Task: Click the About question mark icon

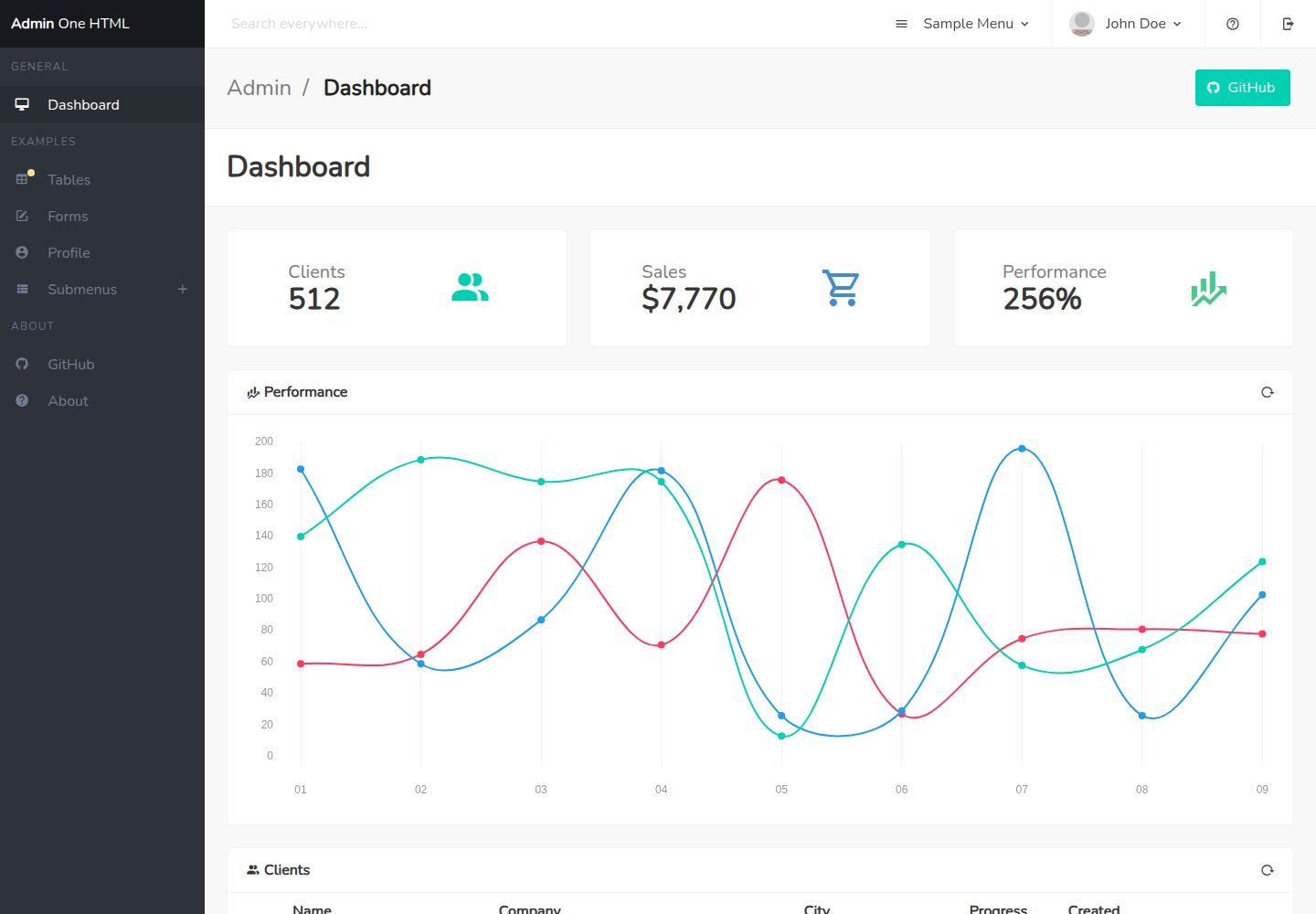Action: 22,400
